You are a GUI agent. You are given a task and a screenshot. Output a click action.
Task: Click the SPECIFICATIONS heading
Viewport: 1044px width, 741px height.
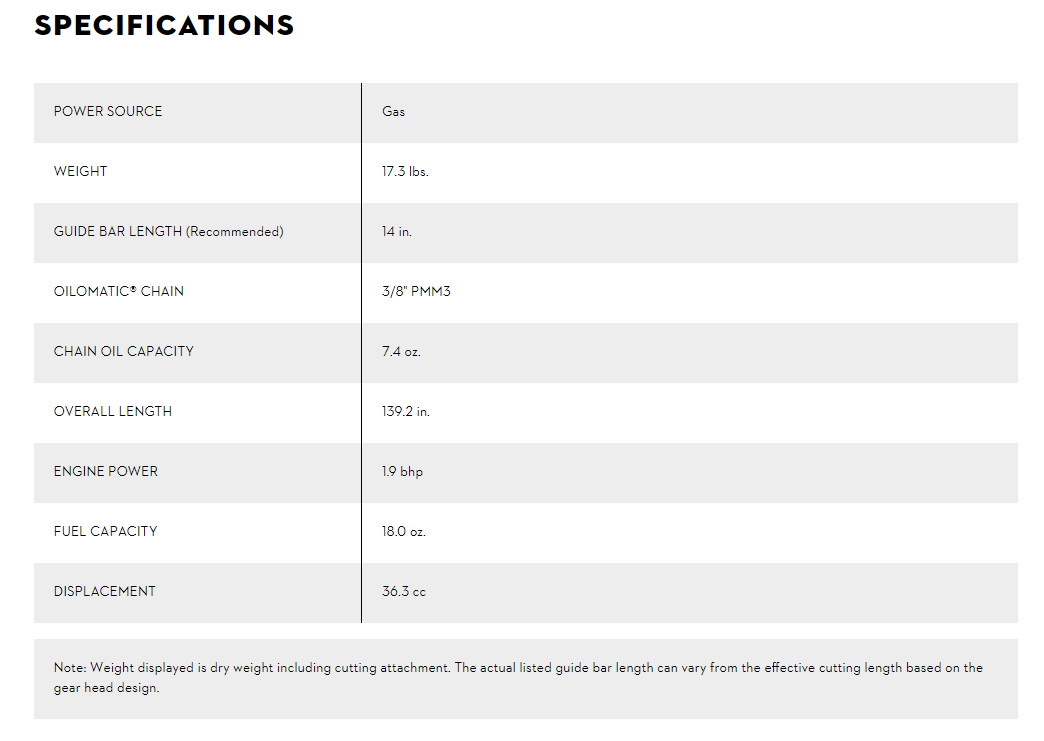tap(164, 25)
